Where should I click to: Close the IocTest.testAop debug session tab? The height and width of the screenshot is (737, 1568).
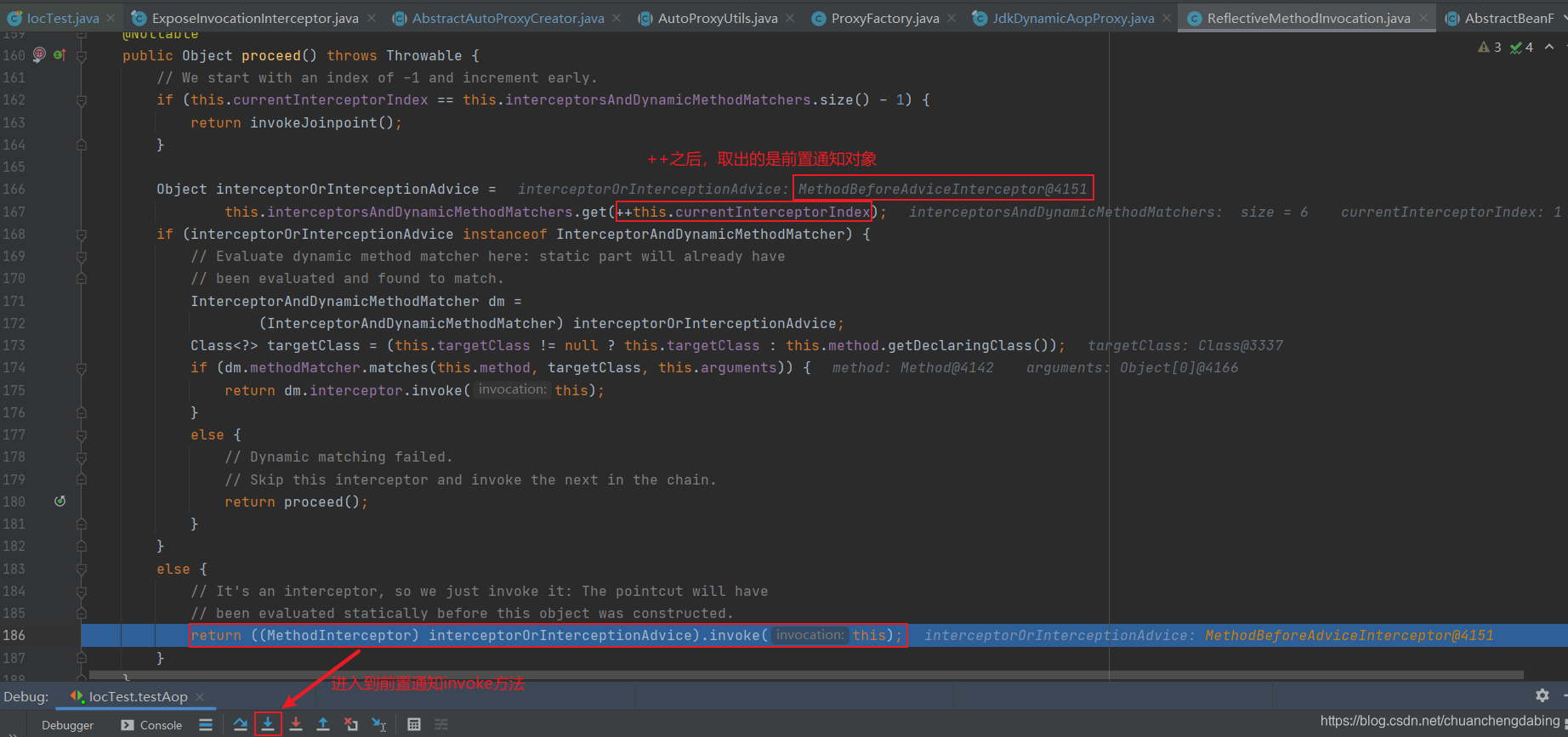[200, 696]
